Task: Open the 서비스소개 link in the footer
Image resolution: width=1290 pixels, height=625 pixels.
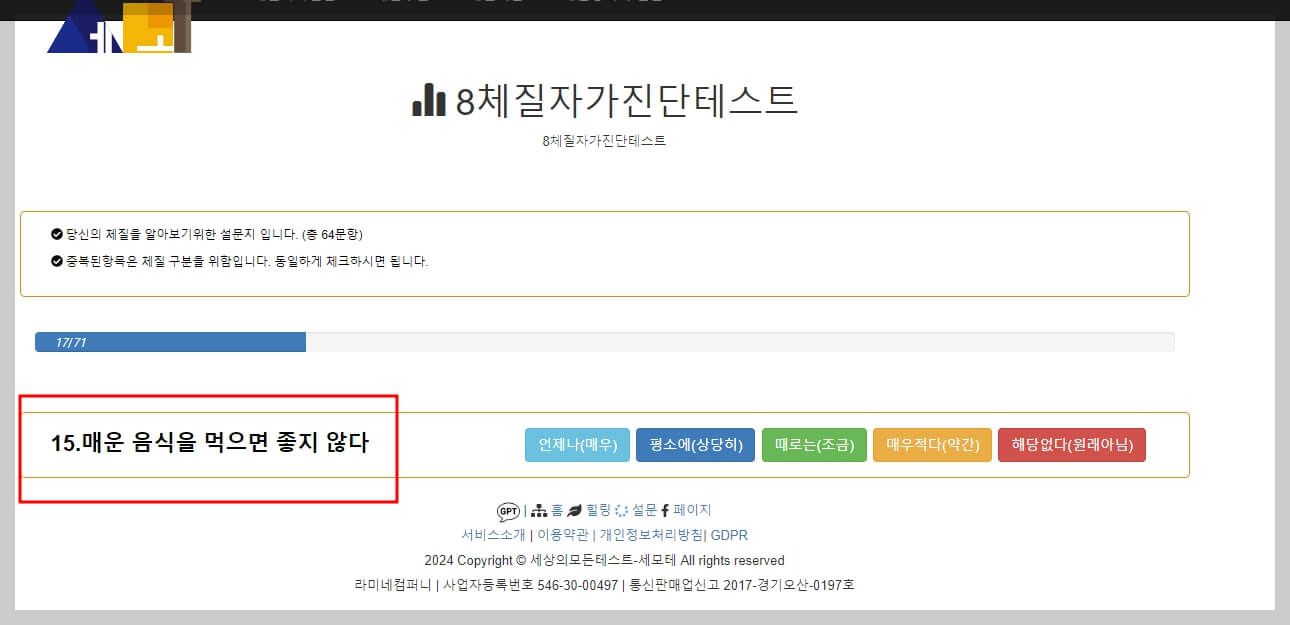Action: point(493,534)
